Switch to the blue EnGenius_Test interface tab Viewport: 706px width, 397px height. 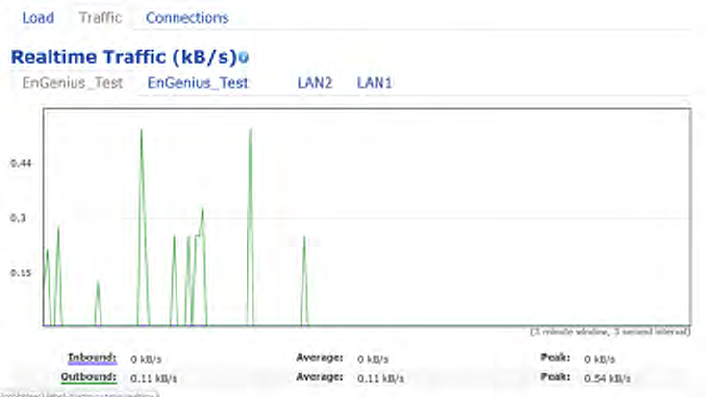198,83
